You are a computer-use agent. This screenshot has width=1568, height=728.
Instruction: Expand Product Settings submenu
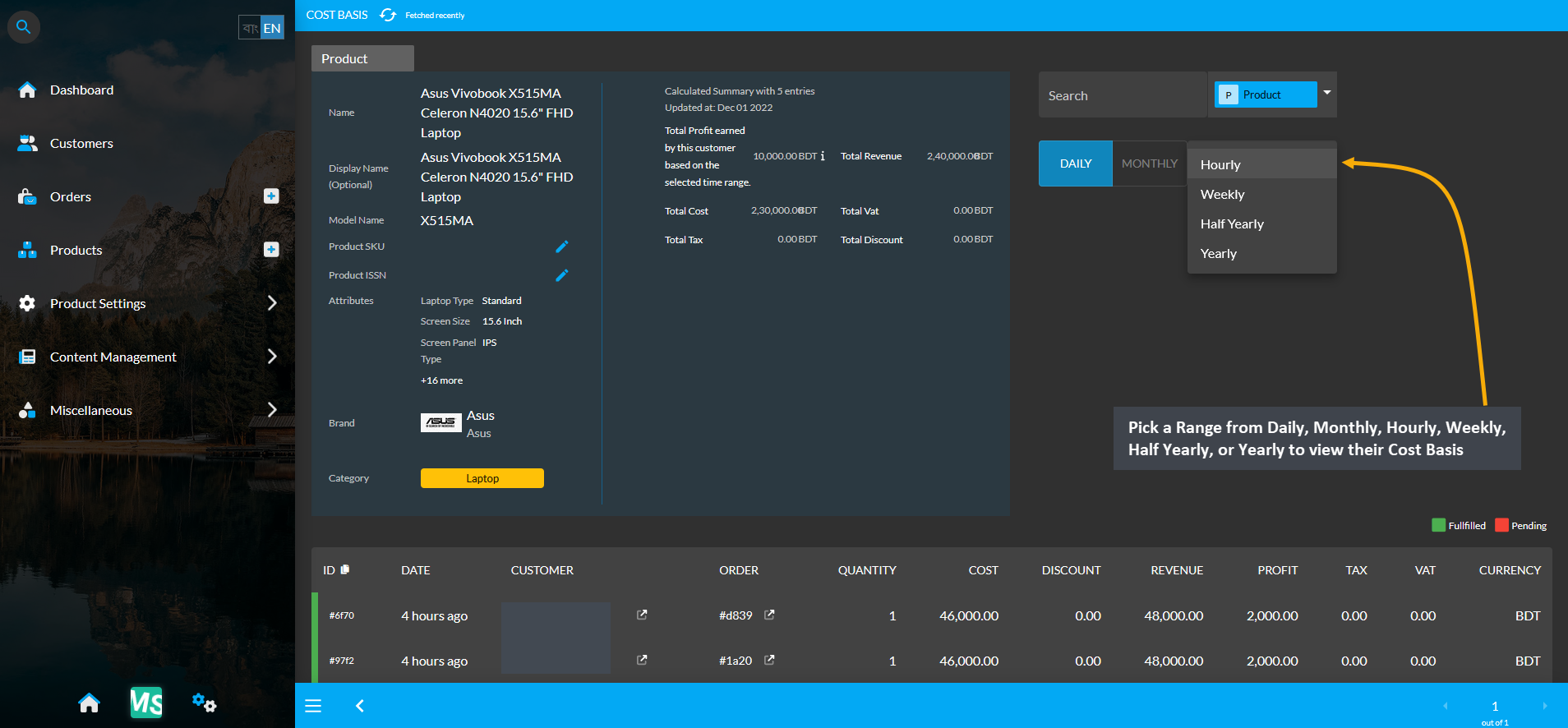coord(272,303)
